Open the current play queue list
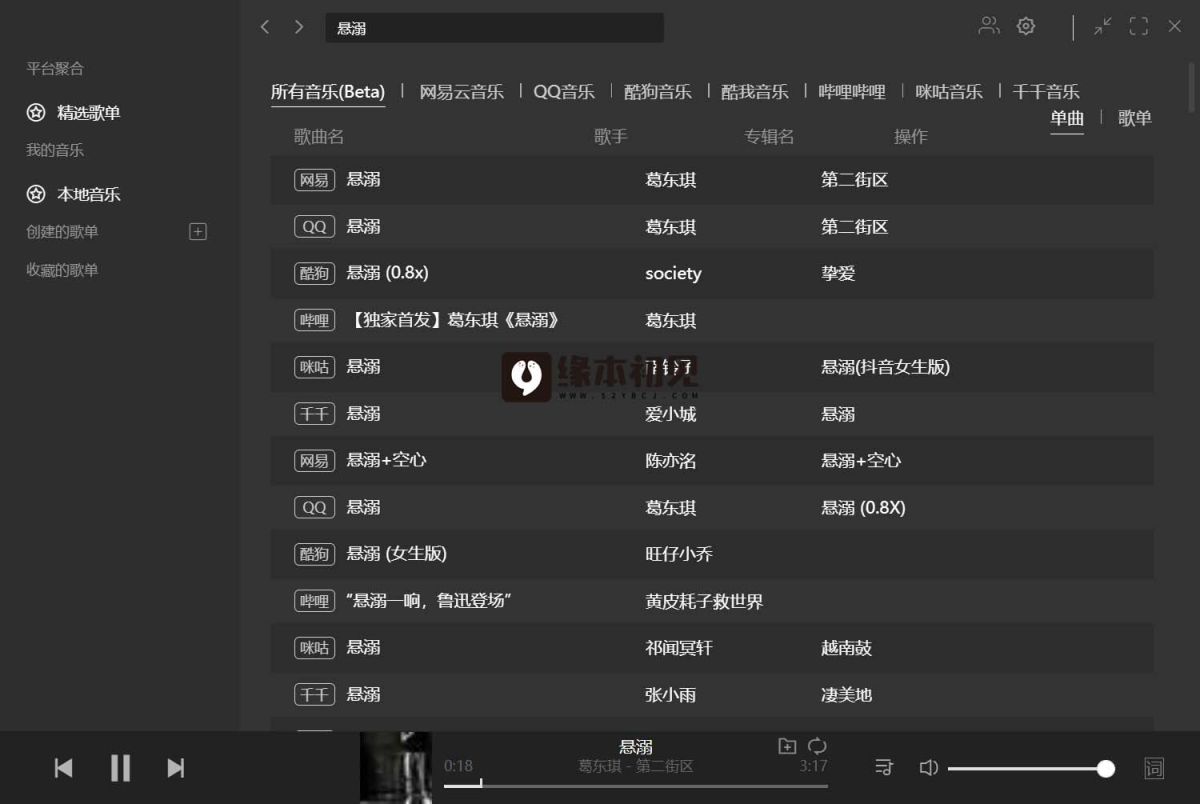This screenshot has height=804, width=1200. click(884, 768)
